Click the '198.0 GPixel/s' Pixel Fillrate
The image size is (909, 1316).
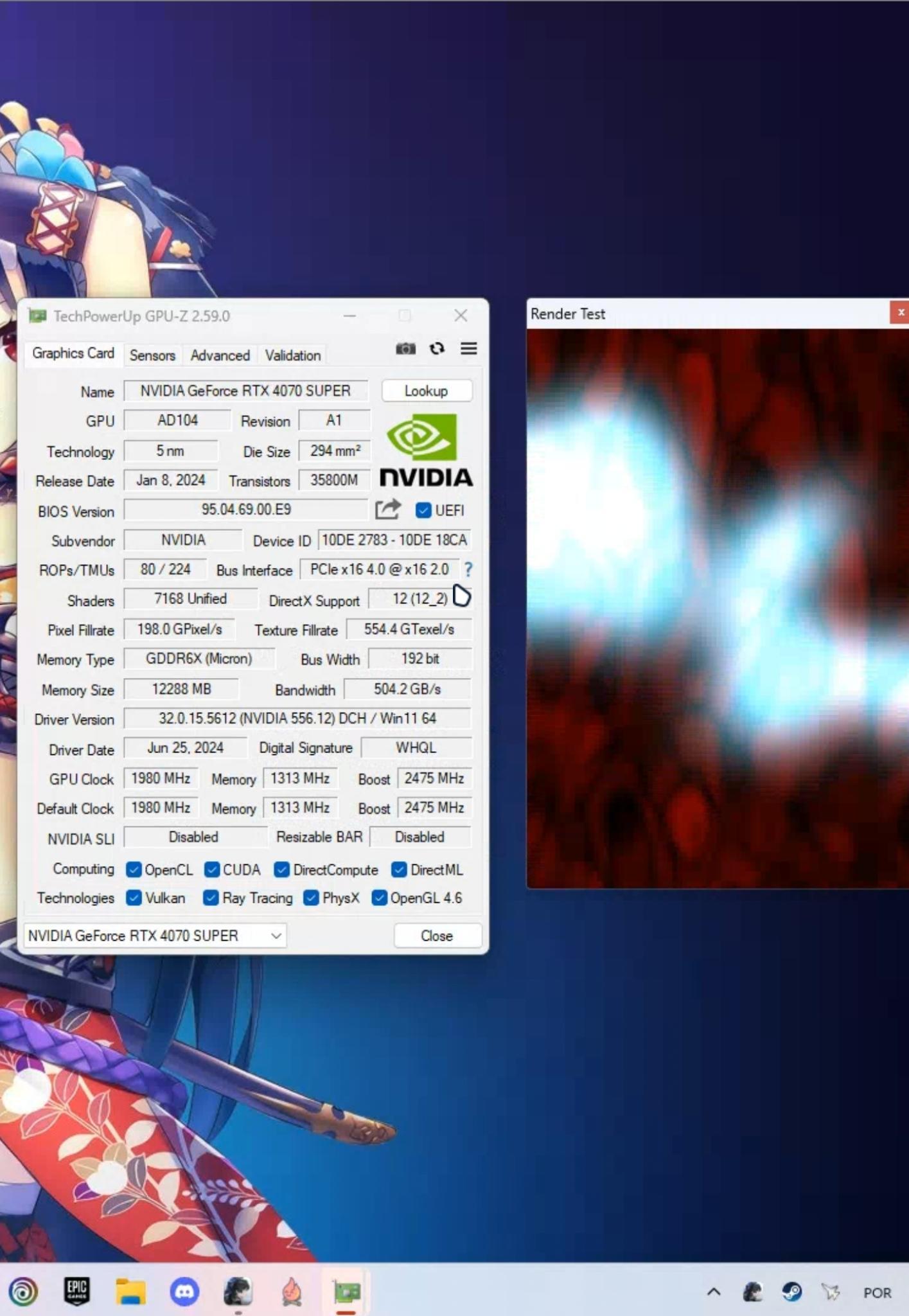tap(179, 629)
